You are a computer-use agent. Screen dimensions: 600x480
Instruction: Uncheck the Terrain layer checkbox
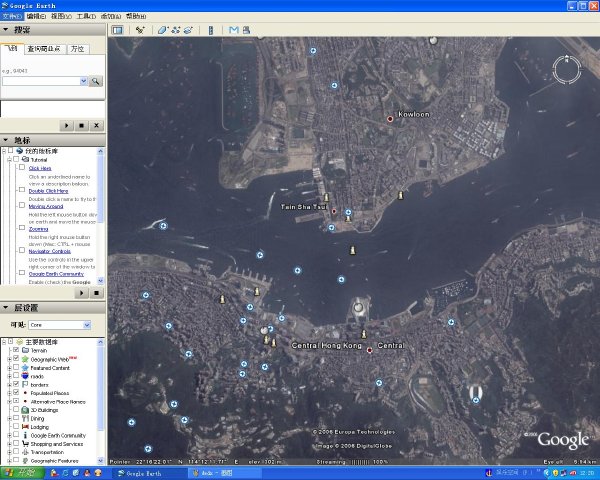coord(16,350)
